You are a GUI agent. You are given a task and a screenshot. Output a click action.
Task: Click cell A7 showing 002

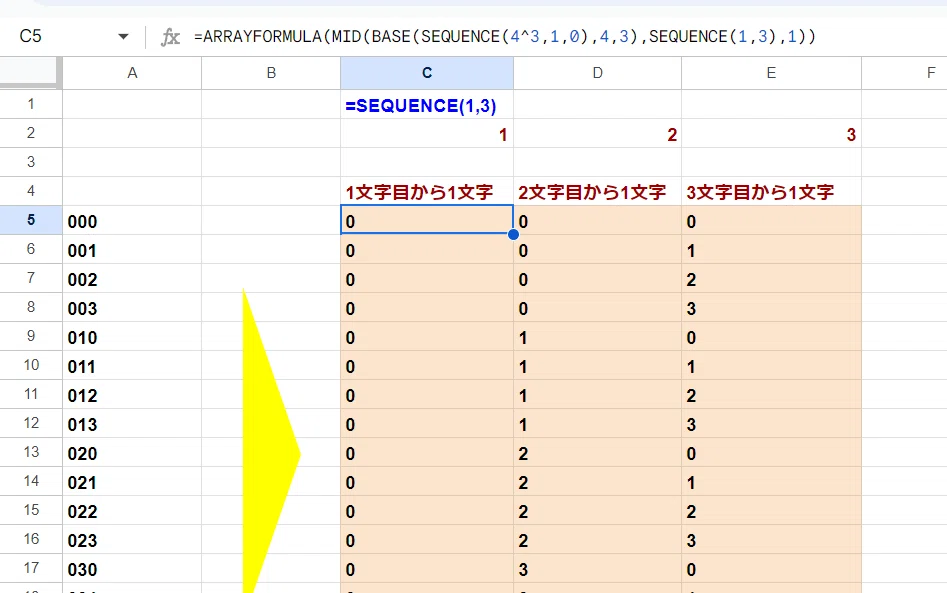click(132, 278)
